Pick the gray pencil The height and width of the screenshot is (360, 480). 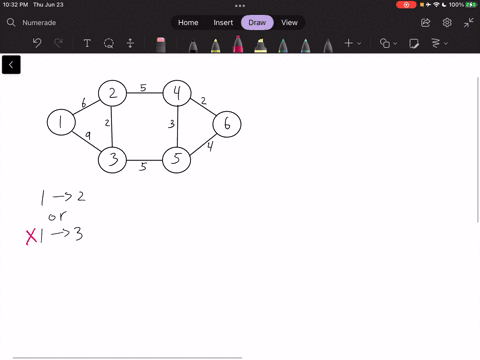[x=328, y=46]
